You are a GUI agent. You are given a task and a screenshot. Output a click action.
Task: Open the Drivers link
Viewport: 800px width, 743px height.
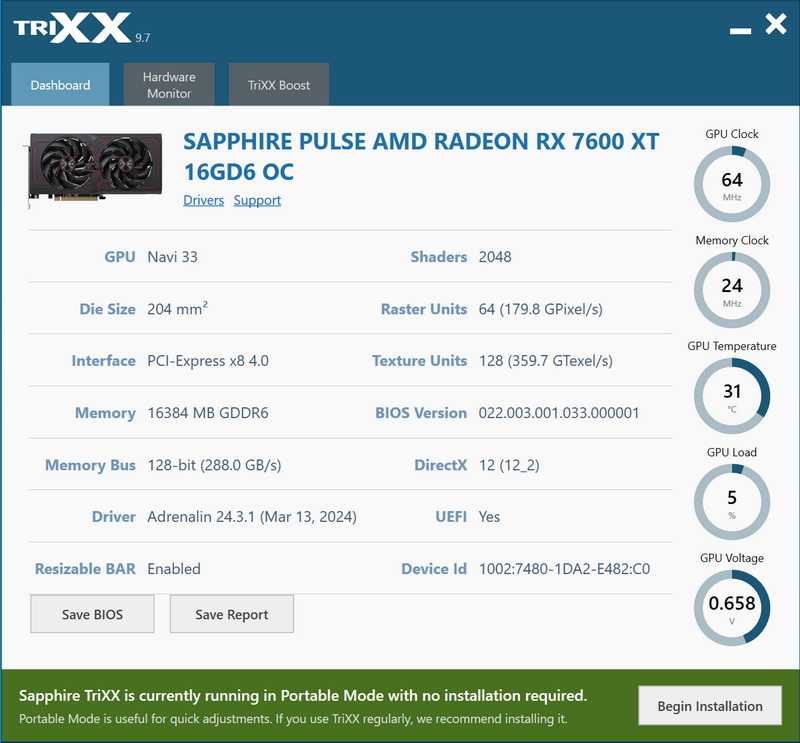(x=204, y=200)
